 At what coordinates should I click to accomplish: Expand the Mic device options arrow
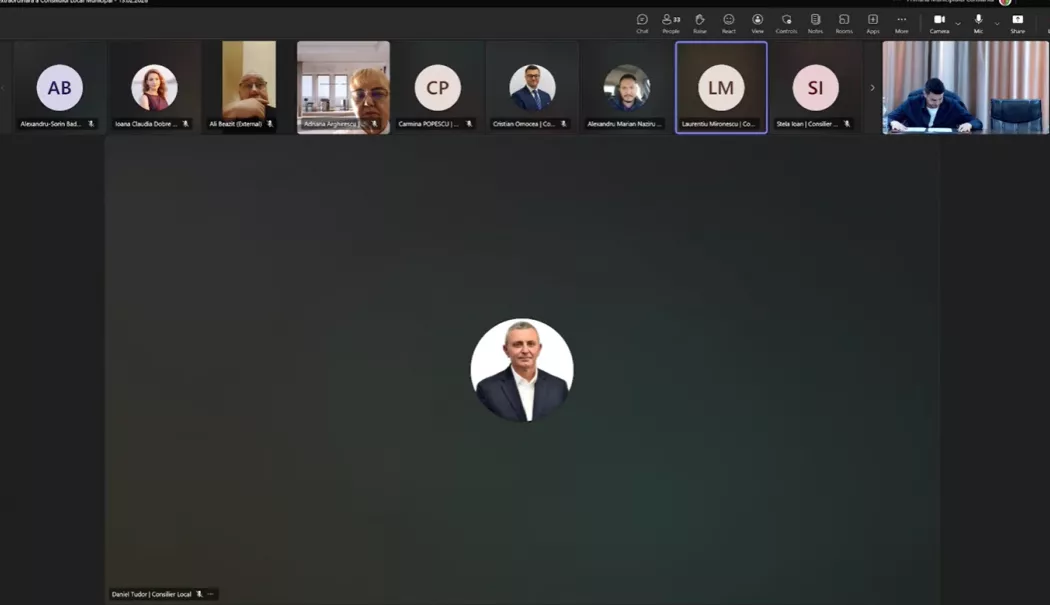[x=996, y=23]
